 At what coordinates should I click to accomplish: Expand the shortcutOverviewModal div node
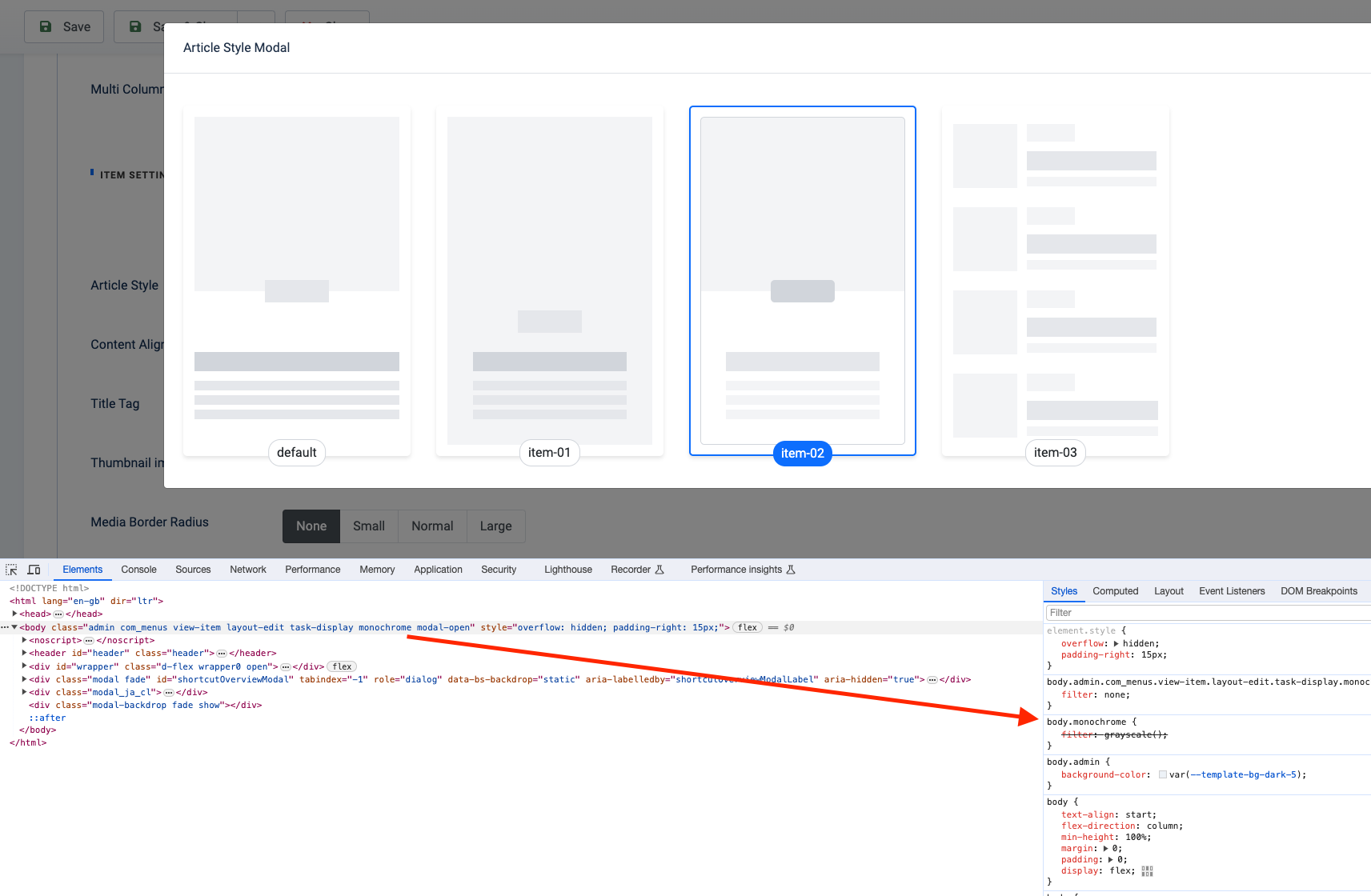(x=24, y=679)
